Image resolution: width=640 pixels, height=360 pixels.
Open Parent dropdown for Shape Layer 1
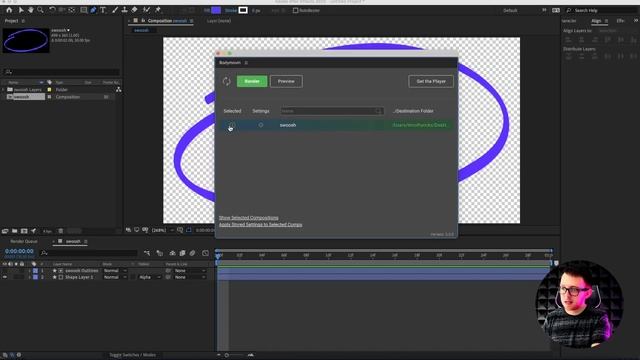[x=190, y=277]
